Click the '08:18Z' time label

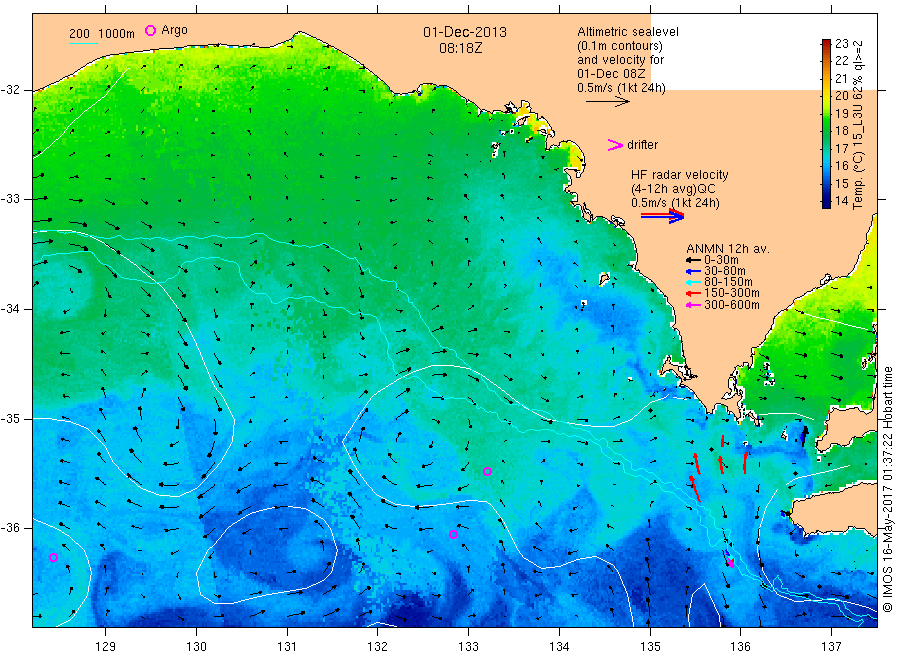(460, 48)
